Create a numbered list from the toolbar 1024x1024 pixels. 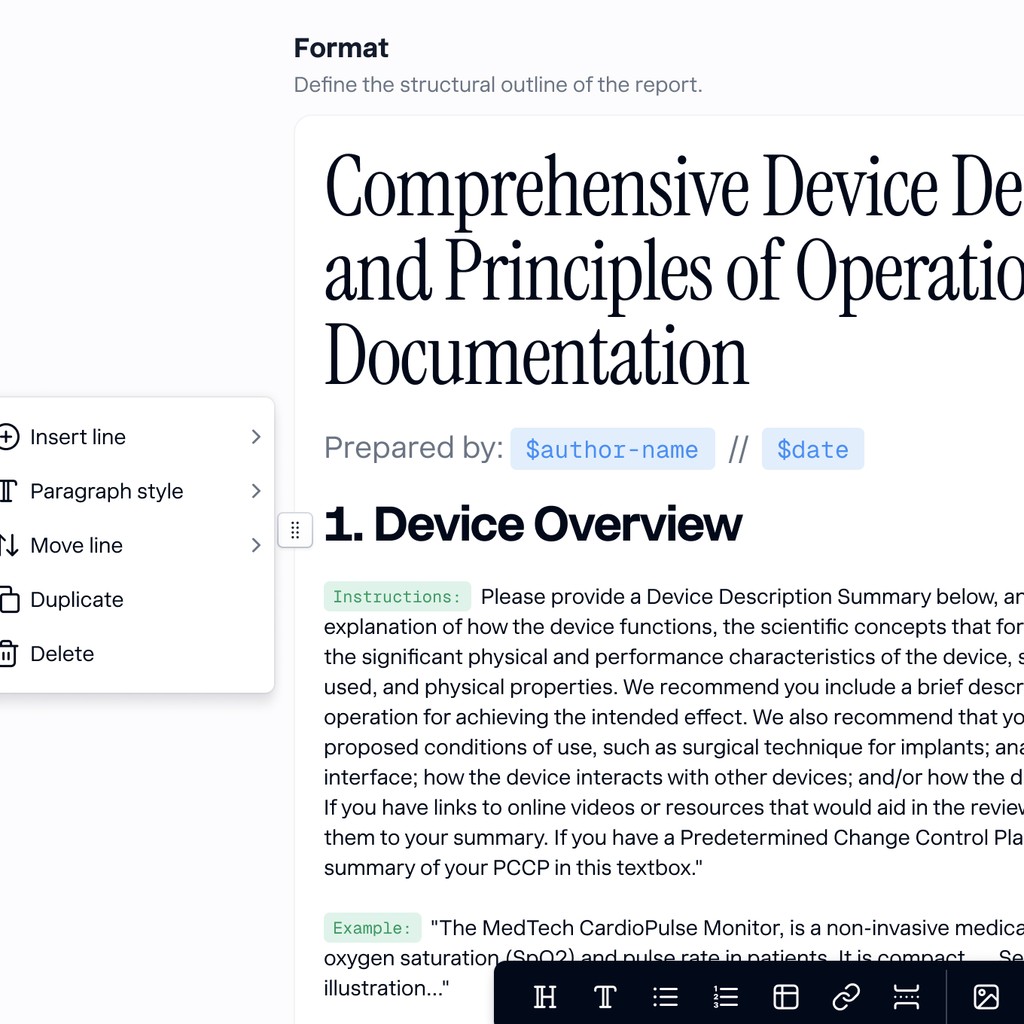pos(725,996)
